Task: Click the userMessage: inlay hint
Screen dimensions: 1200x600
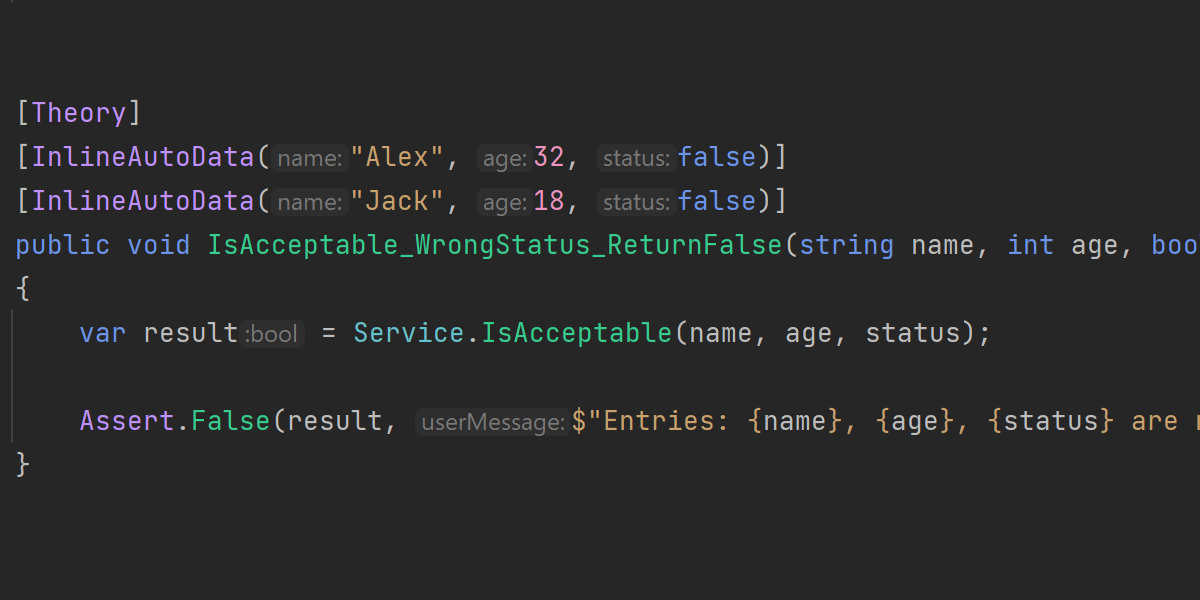Action: (x=493, y=422)
